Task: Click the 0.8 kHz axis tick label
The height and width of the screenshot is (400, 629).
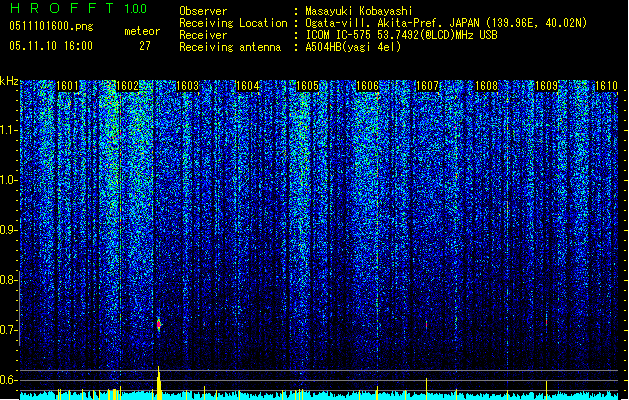Action: [x=8, y=280]
